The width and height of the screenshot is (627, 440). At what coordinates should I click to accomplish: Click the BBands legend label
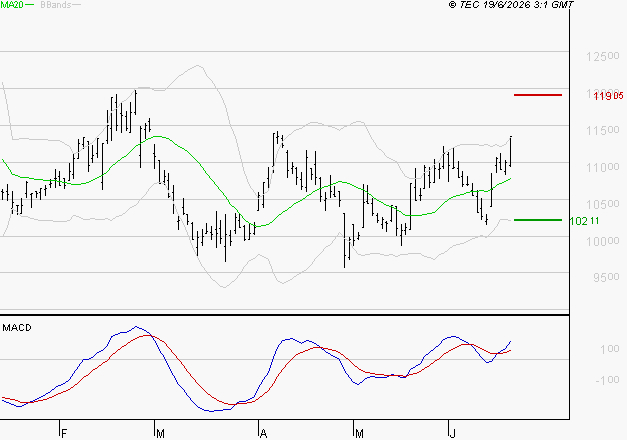pos(56,5)
